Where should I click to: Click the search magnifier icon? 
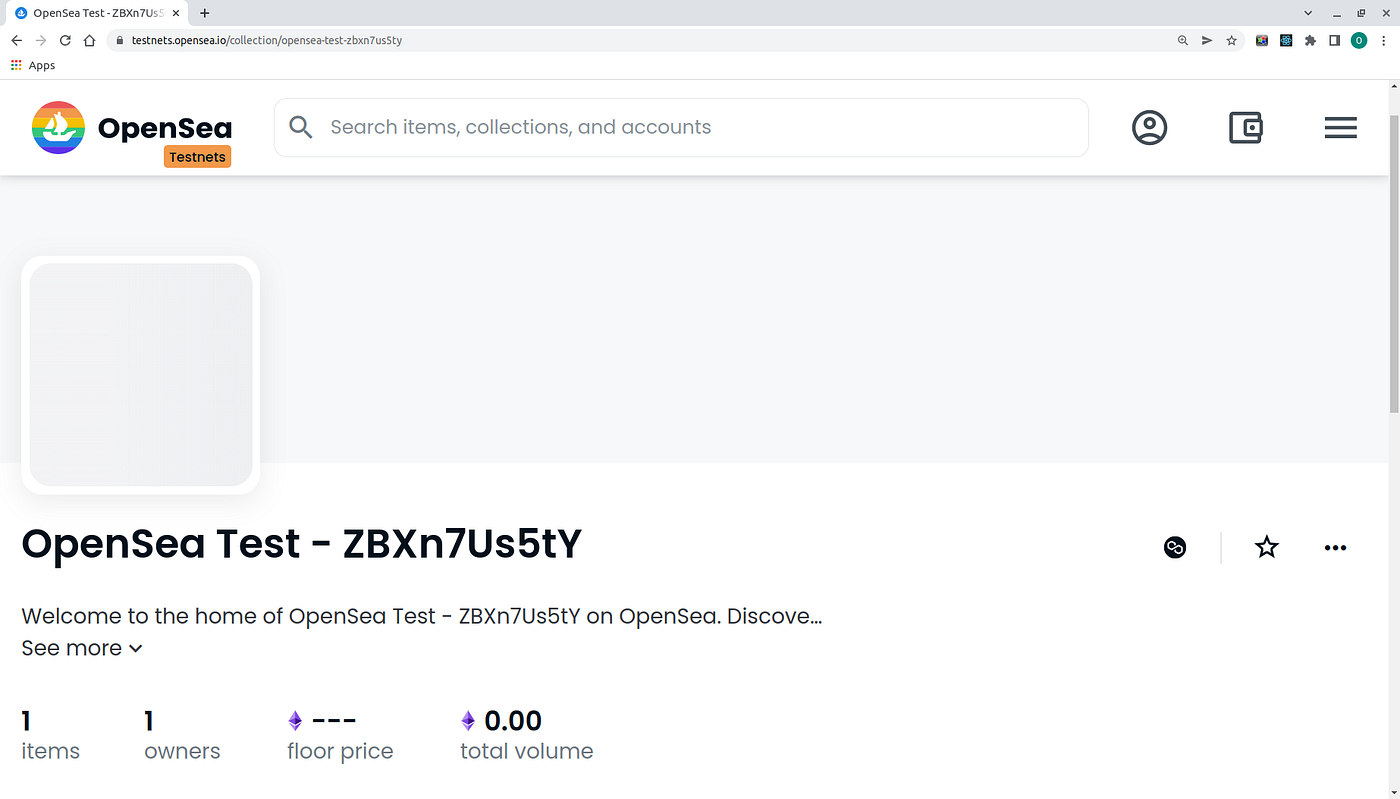coord(301,127)
